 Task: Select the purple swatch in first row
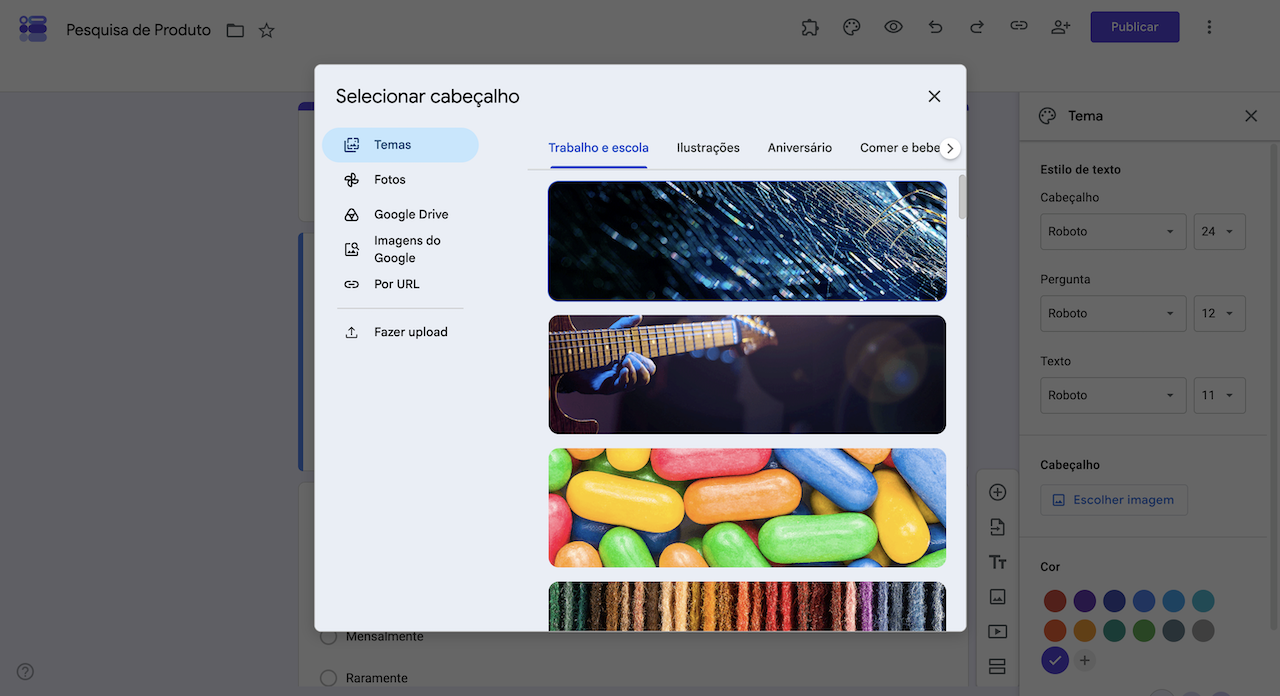(x=1085, y=601)
